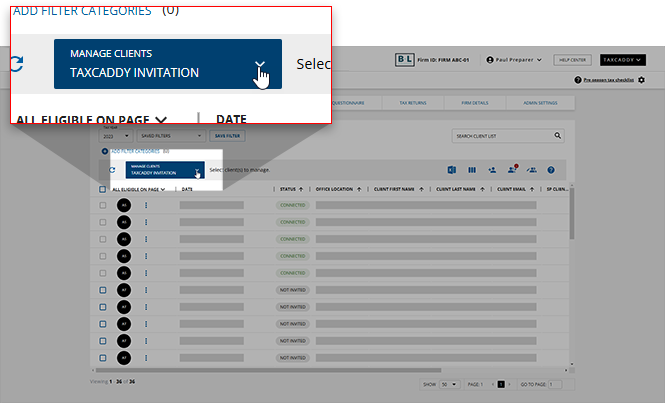Click the AF avatar in the first NOT INVITED row

124,290
